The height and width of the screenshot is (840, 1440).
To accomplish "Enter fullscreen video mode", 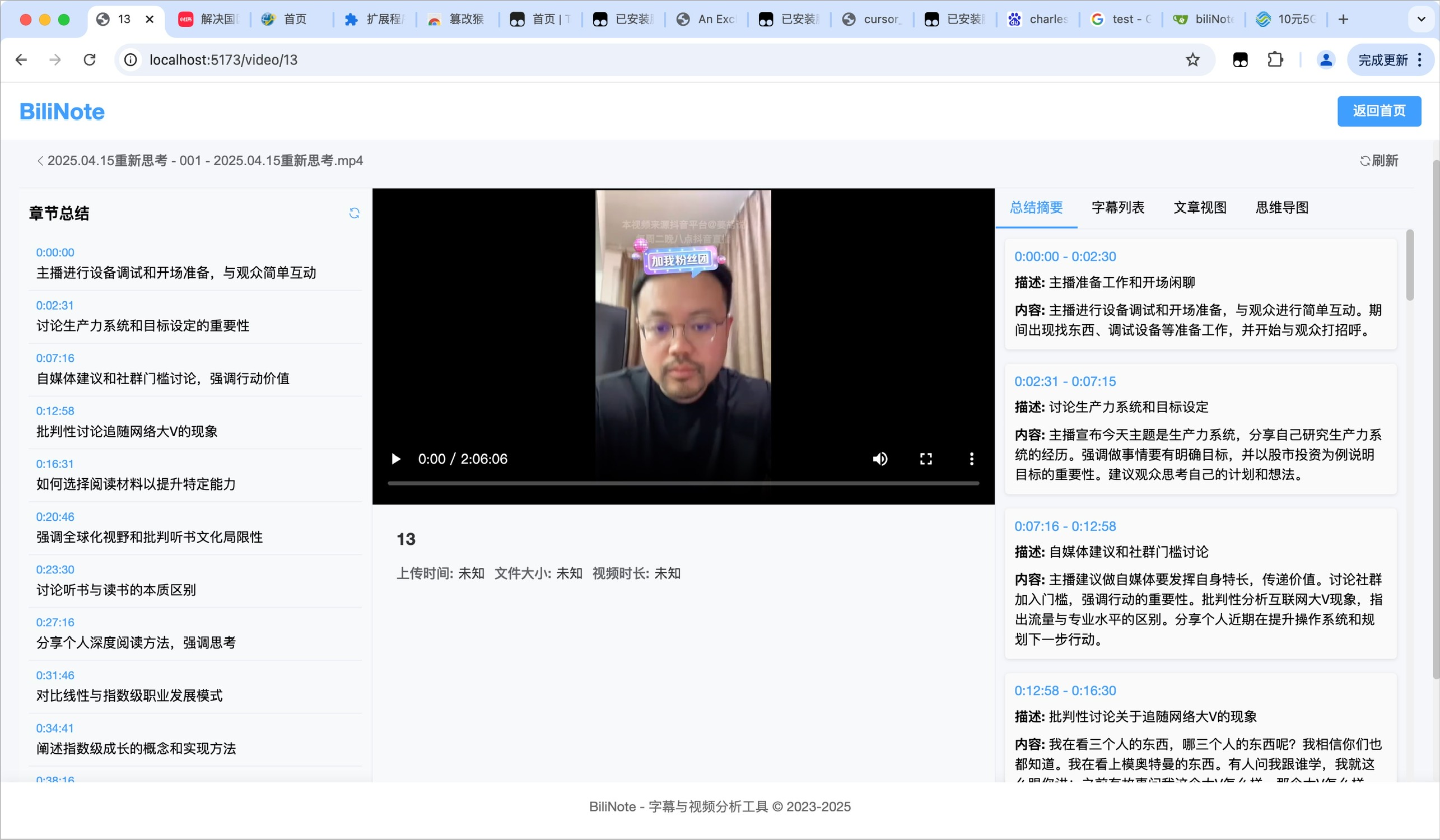I will (926, 459).
